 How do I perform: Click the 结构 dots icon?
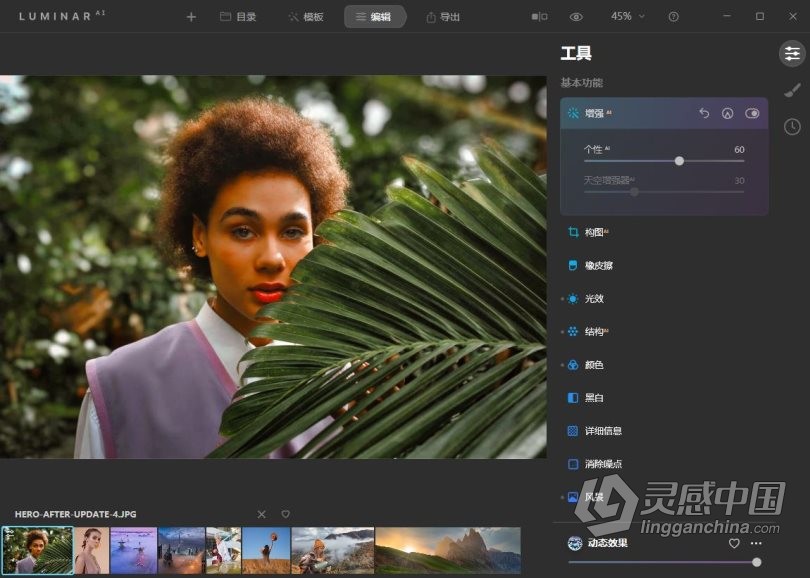pos(572,332)
